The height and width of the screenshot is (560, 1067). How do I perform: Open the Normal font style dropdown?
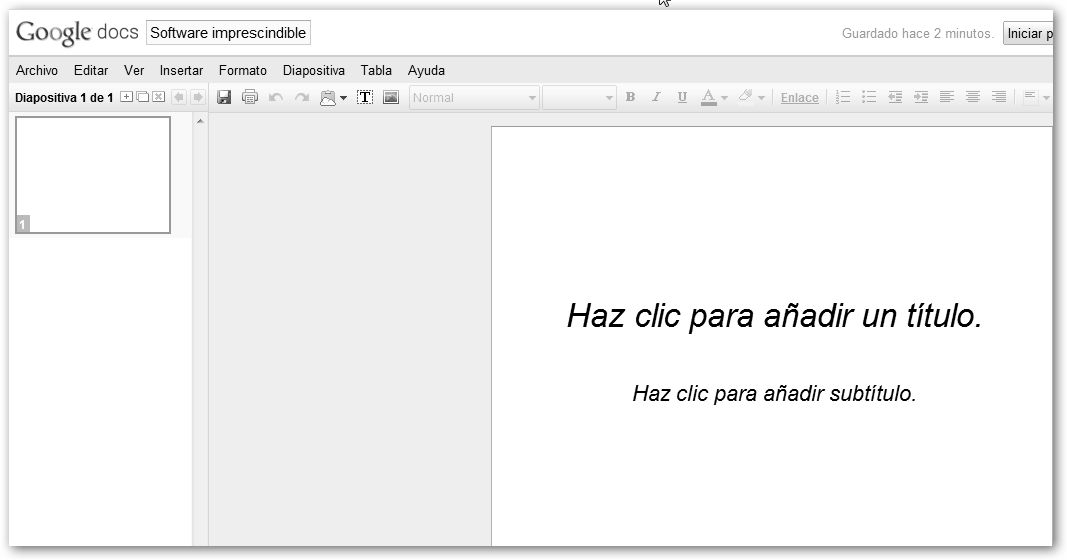coord(474,98)
